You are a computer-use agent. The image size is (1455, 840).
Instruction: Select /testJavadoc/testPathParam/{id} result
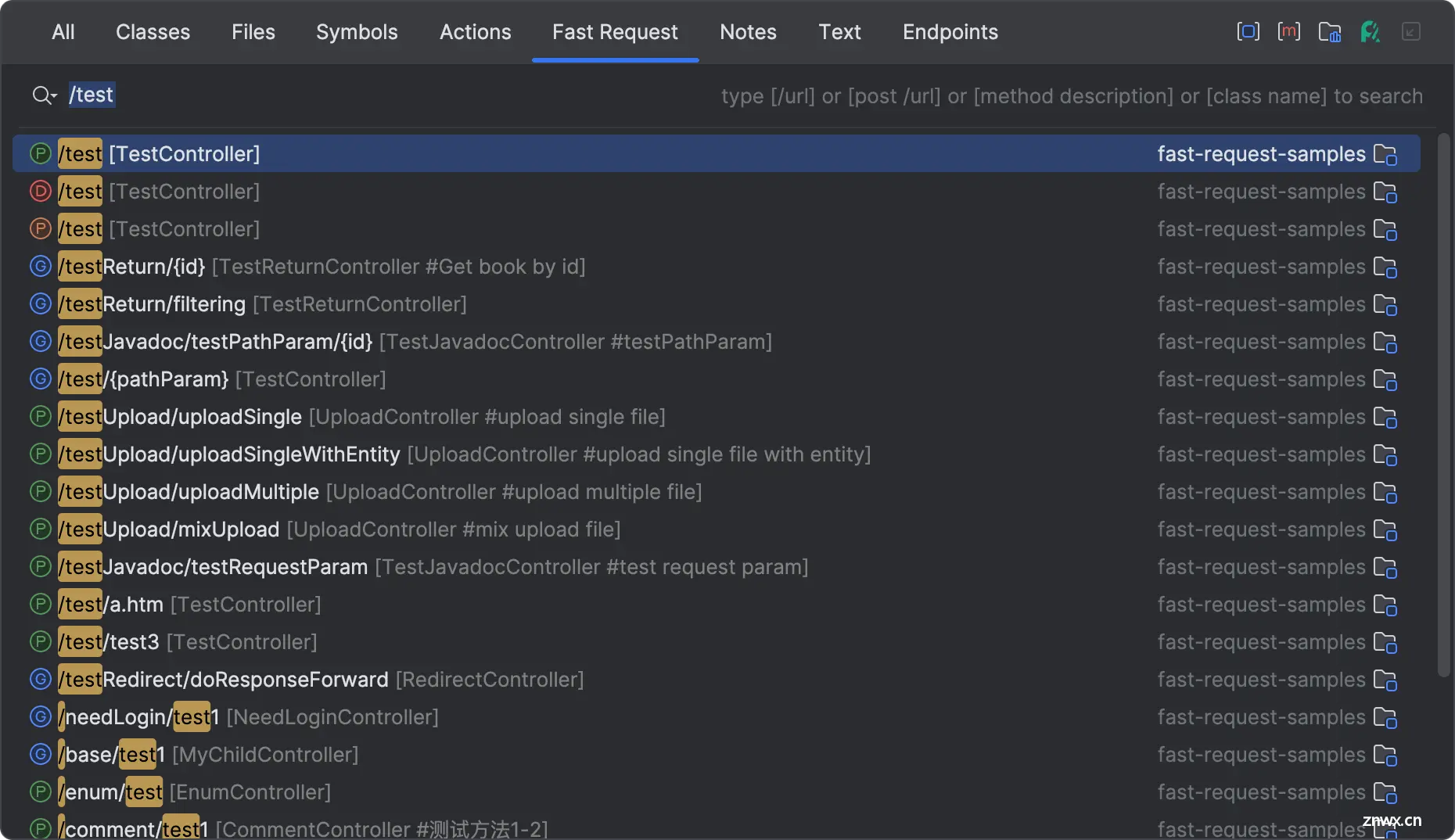pos(717,341)
